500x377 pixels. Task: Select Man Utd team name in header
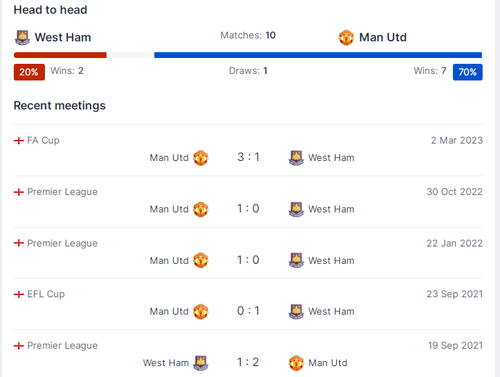tap(383, 37)
